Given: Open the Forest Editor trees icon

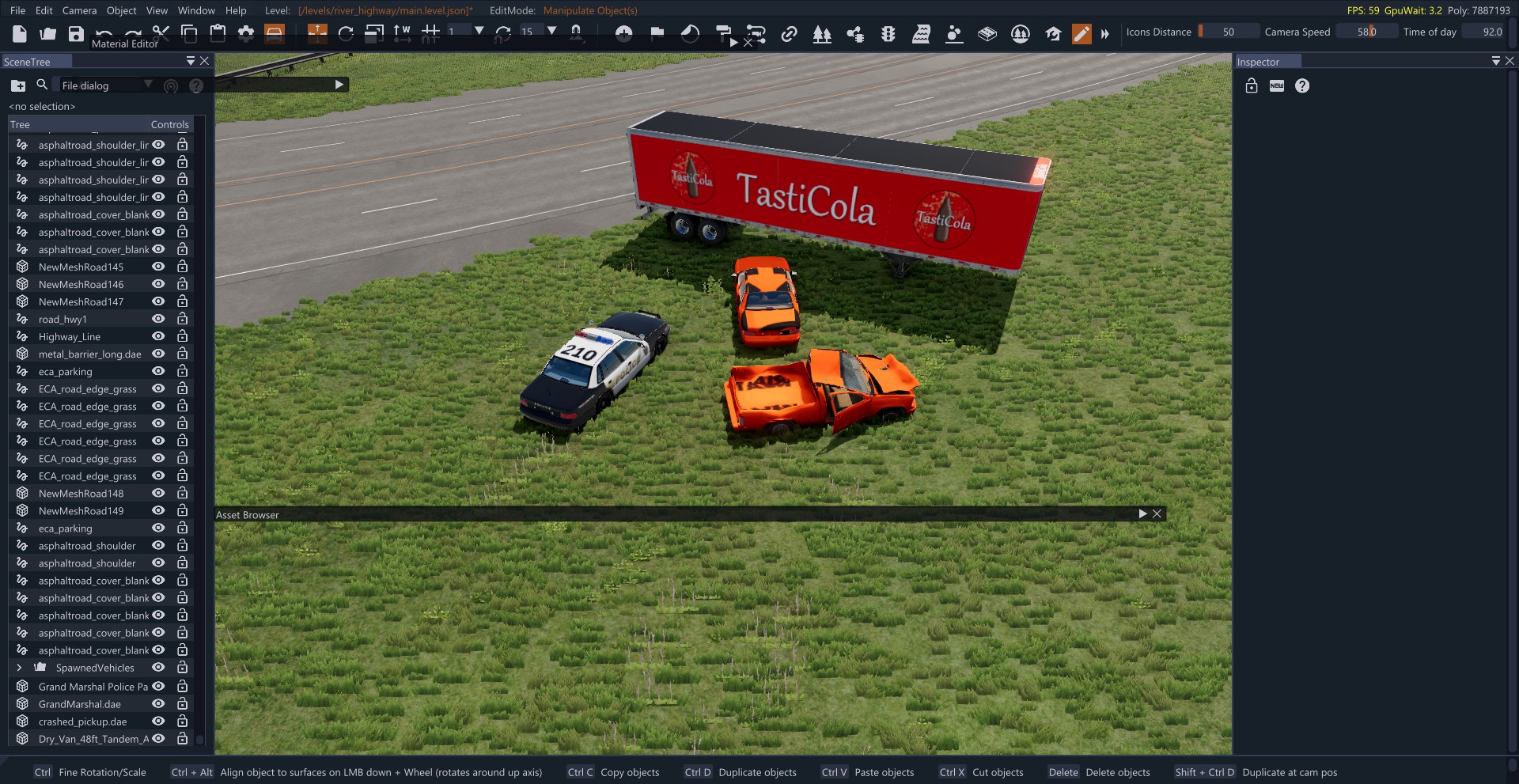Looking at the screenshot, I should (x=822, y=34).
